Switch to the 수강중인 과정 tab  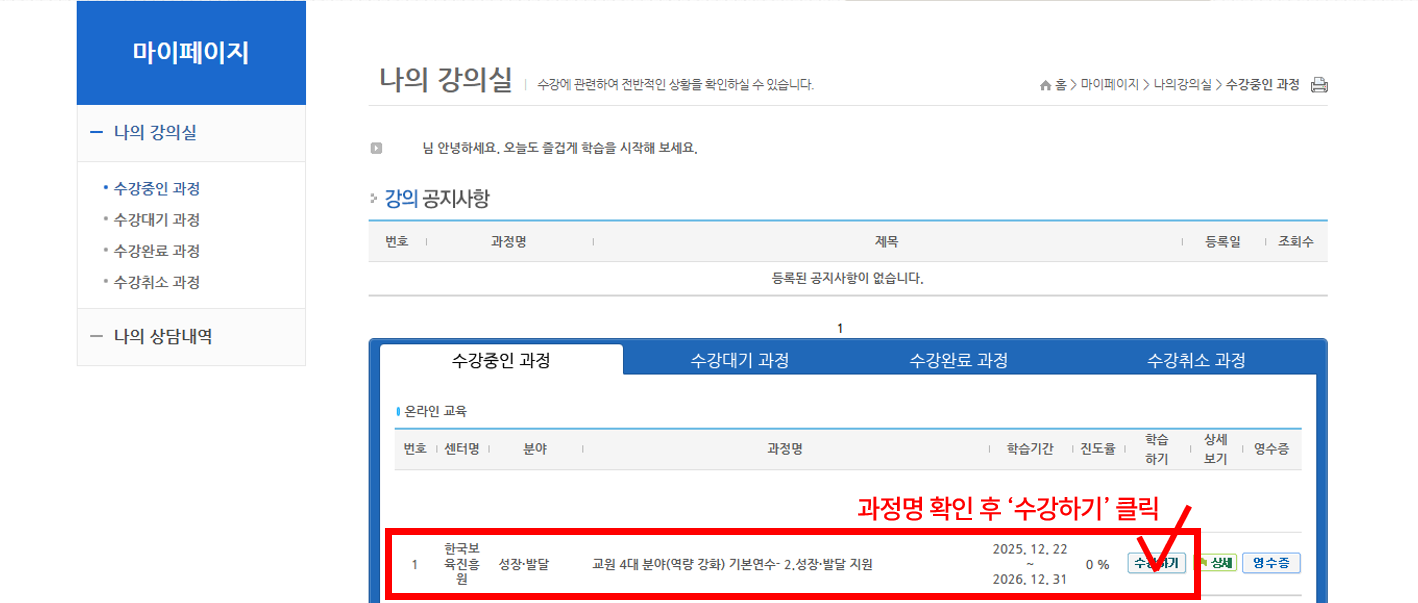(x=501, y=360)
